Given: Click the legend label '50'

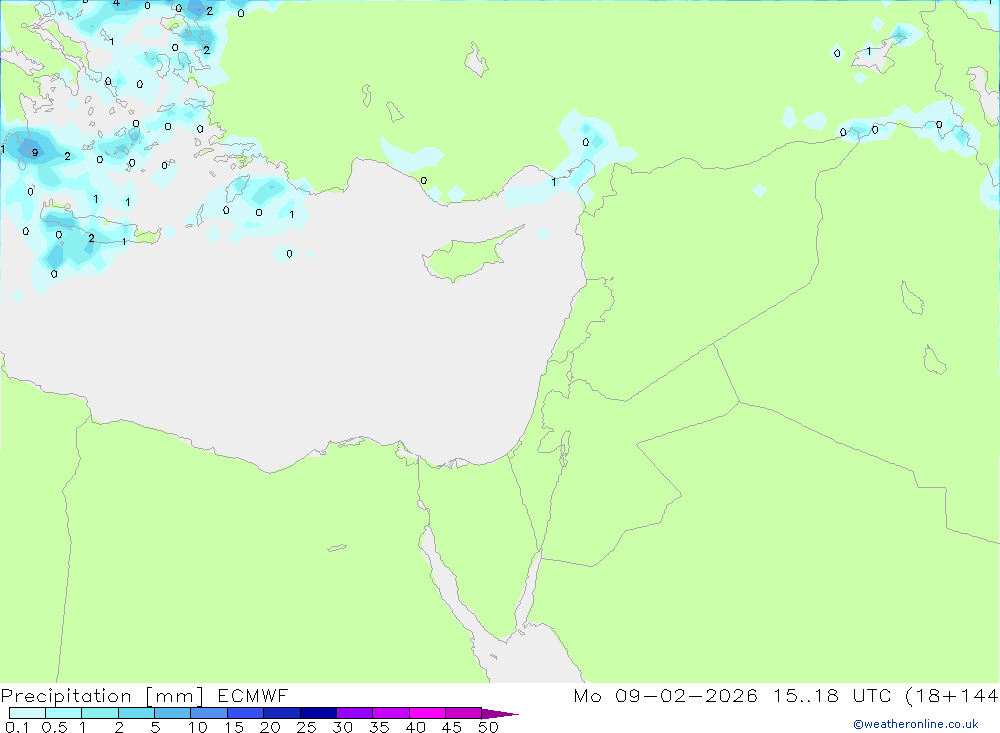Looking at the screenshot, I should coord(489,727).
